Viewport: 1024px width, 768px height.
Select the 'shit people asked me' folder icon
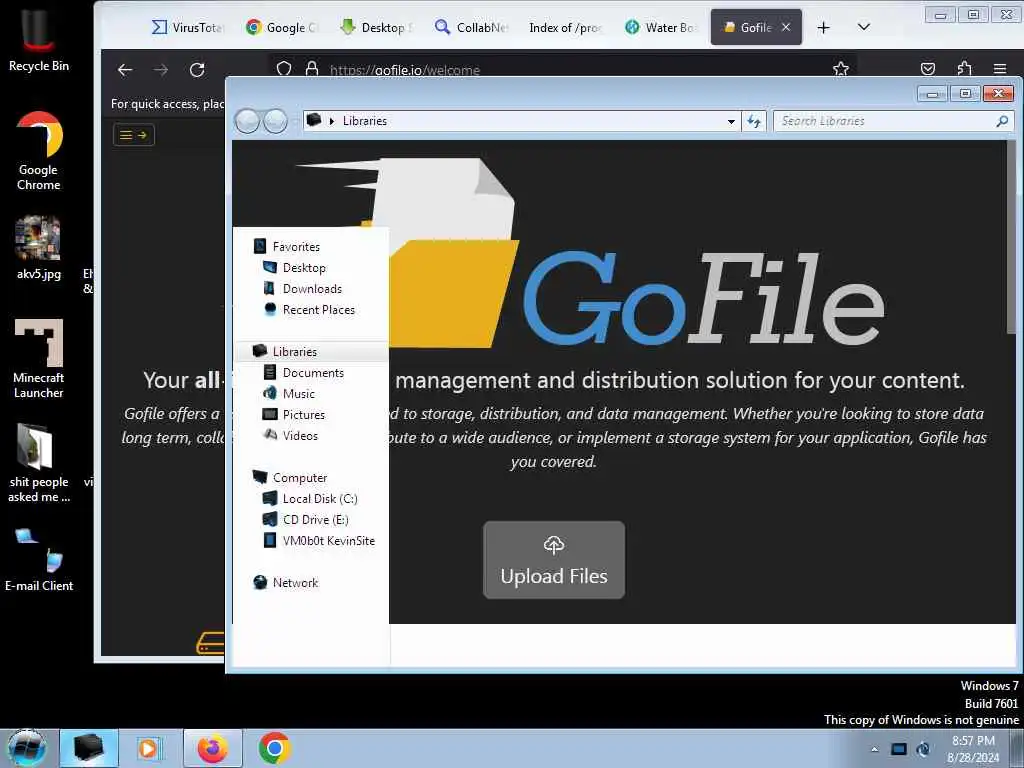coord(39,462)
